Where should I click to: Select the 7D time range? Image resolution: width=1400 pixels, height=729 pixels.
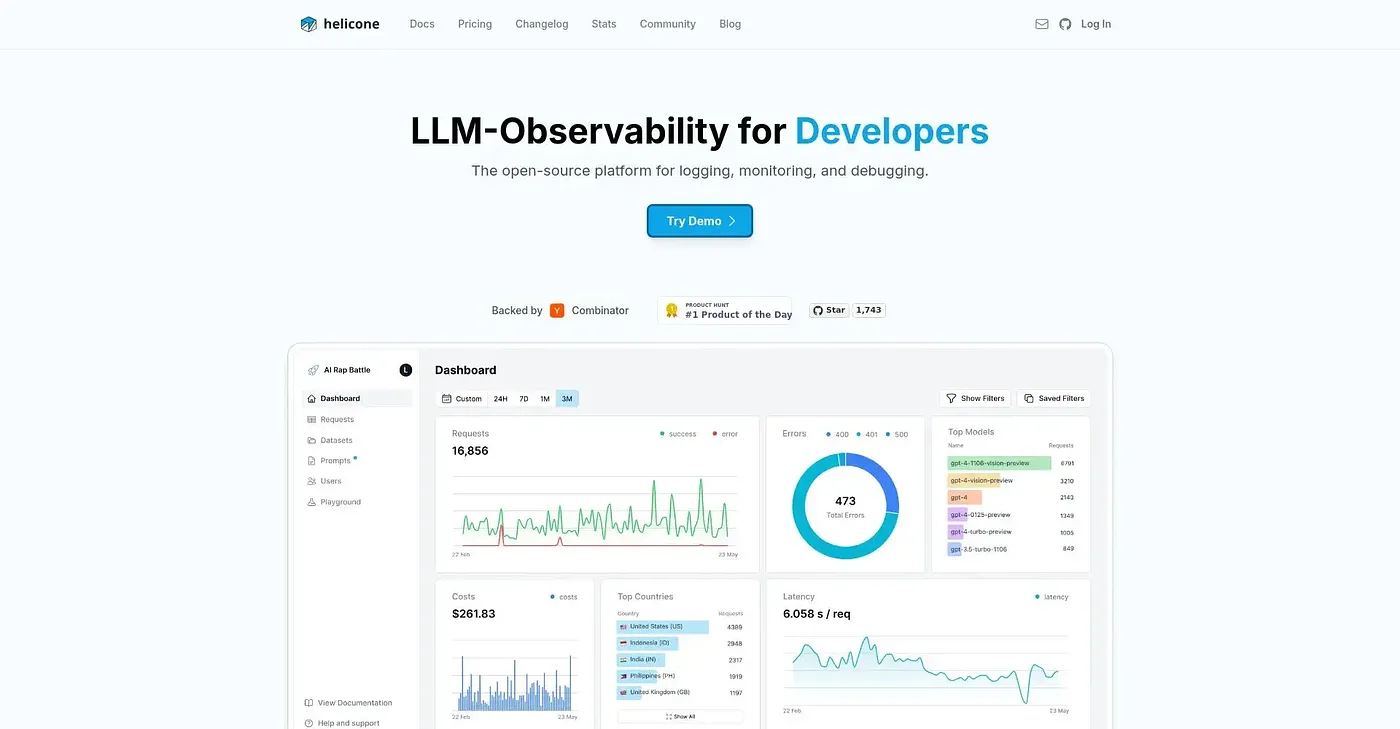(x=524, y=399)
